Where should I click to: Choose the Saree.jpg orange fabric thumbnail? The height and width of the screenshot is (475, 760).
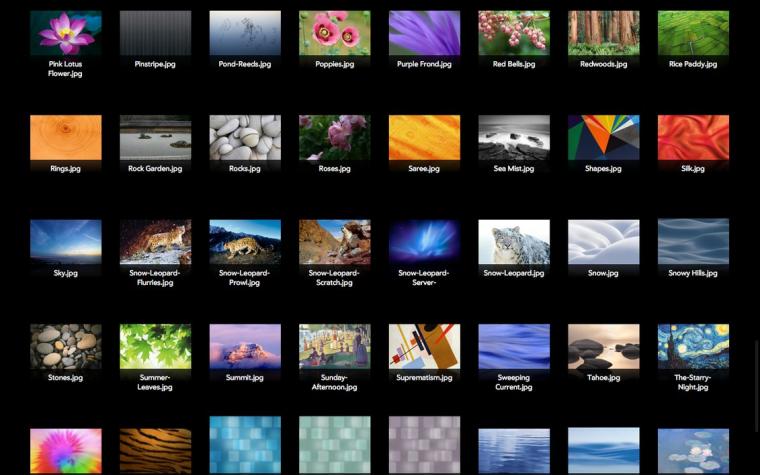click(x=424, y=138)
